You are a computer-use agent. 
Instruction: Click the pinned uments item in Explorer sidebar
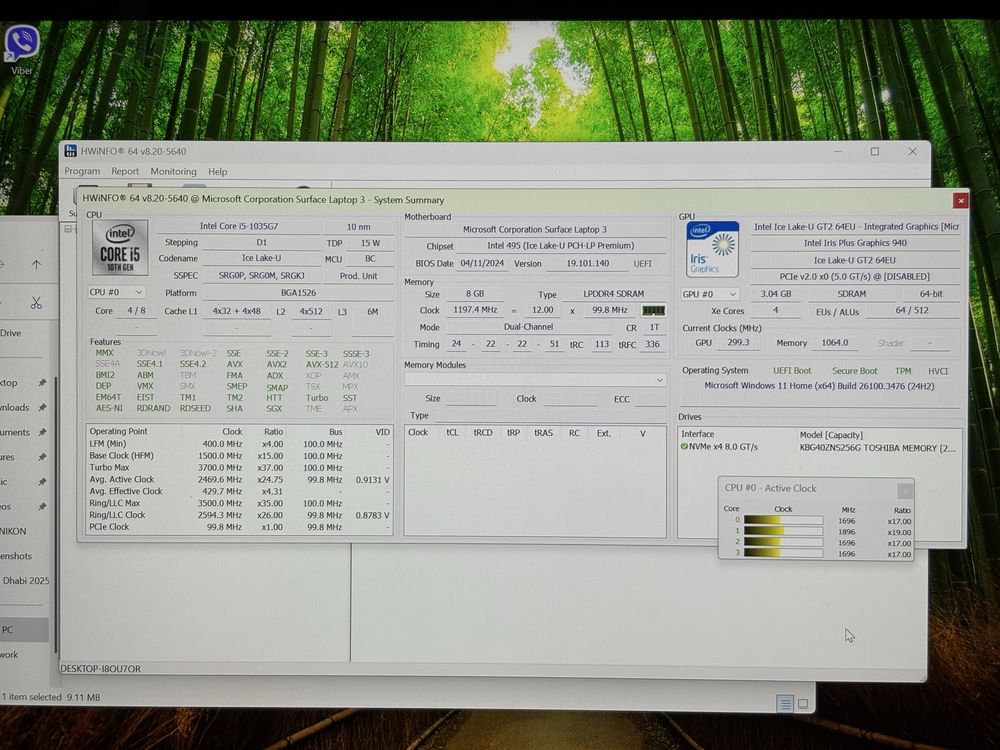point(23,432)
